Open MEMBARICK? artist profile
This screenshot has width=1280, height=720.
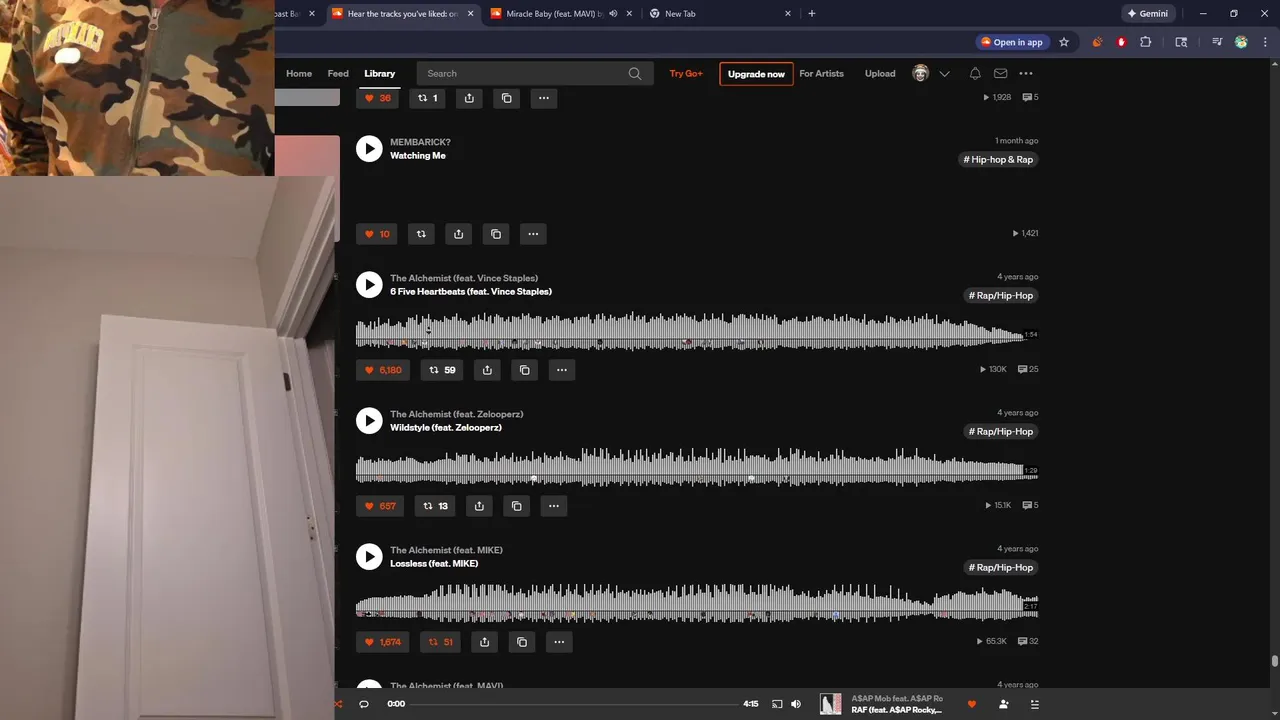pos(420,142)
